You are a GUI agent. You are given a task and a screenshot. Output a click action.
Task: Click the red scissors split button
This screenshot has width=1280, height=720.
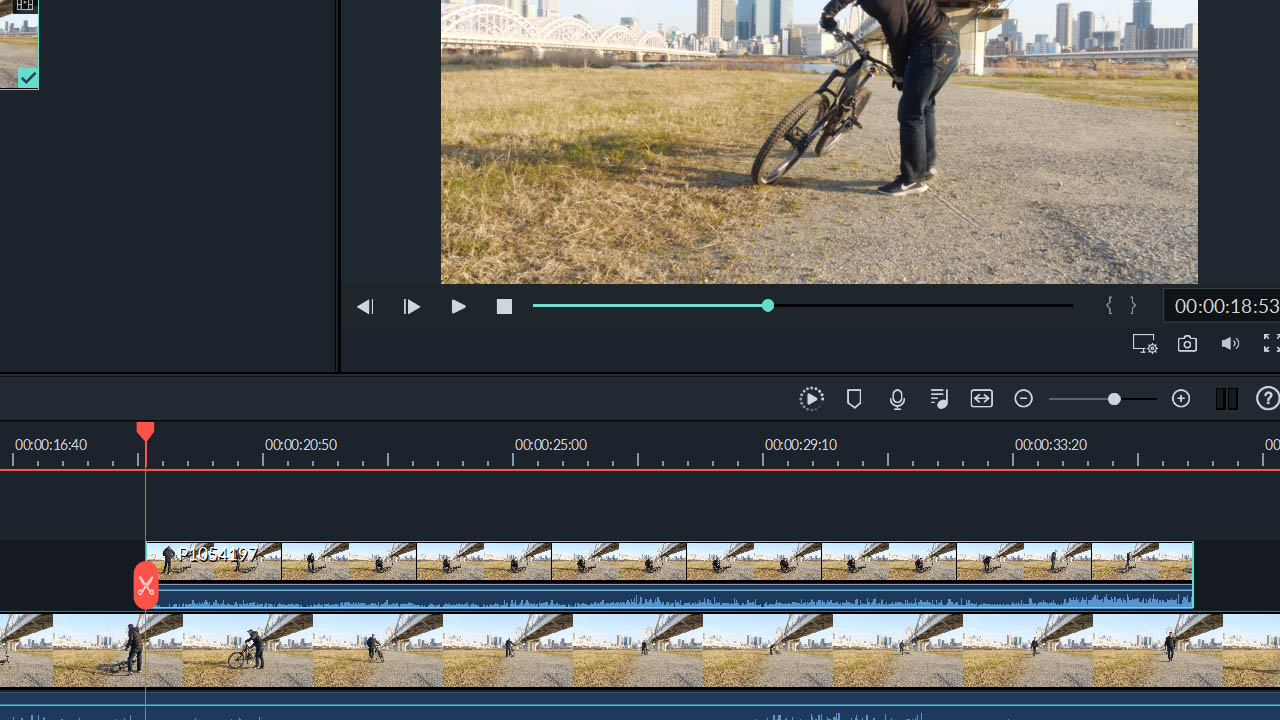(x=146, y=586)
